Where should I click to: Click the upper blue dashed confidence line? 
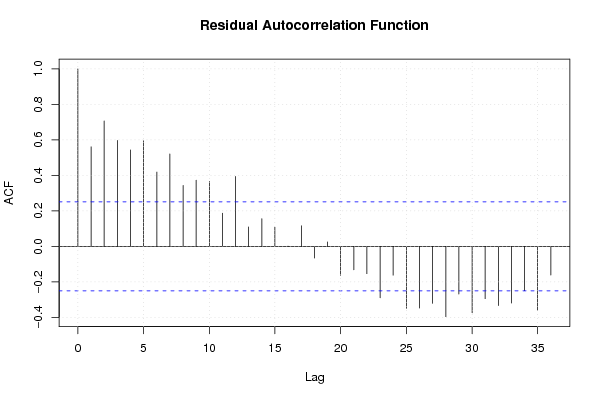(314, 202)
